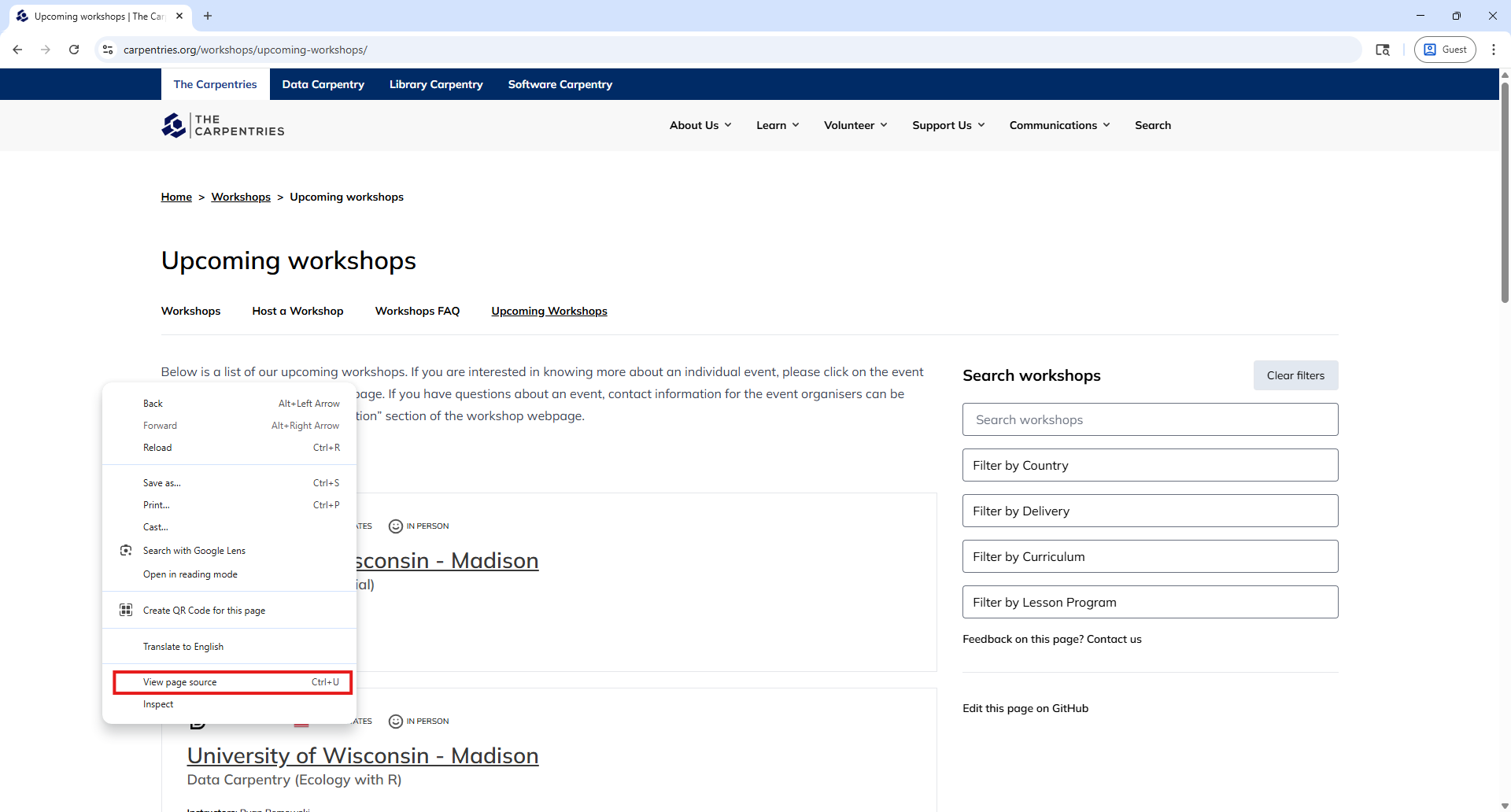This screenshot has width=1511, height=812.
Task: Click the Create QR Code icon
Action: 126,610
